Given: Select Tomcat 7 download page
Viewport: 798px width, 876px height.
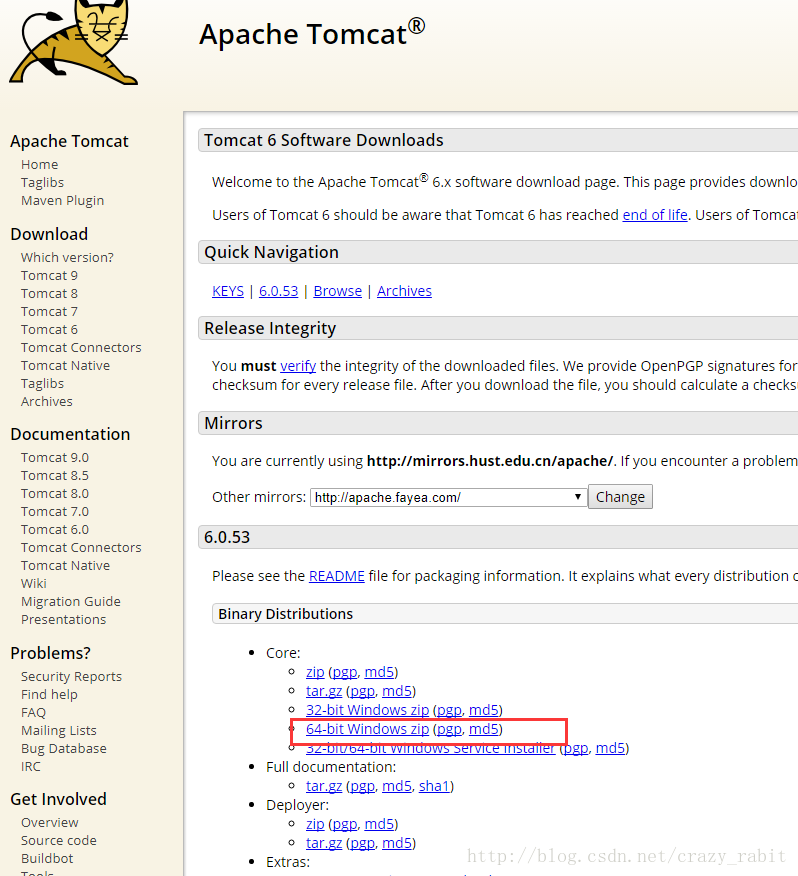Looking at the screenshot, I should (49, 311).
